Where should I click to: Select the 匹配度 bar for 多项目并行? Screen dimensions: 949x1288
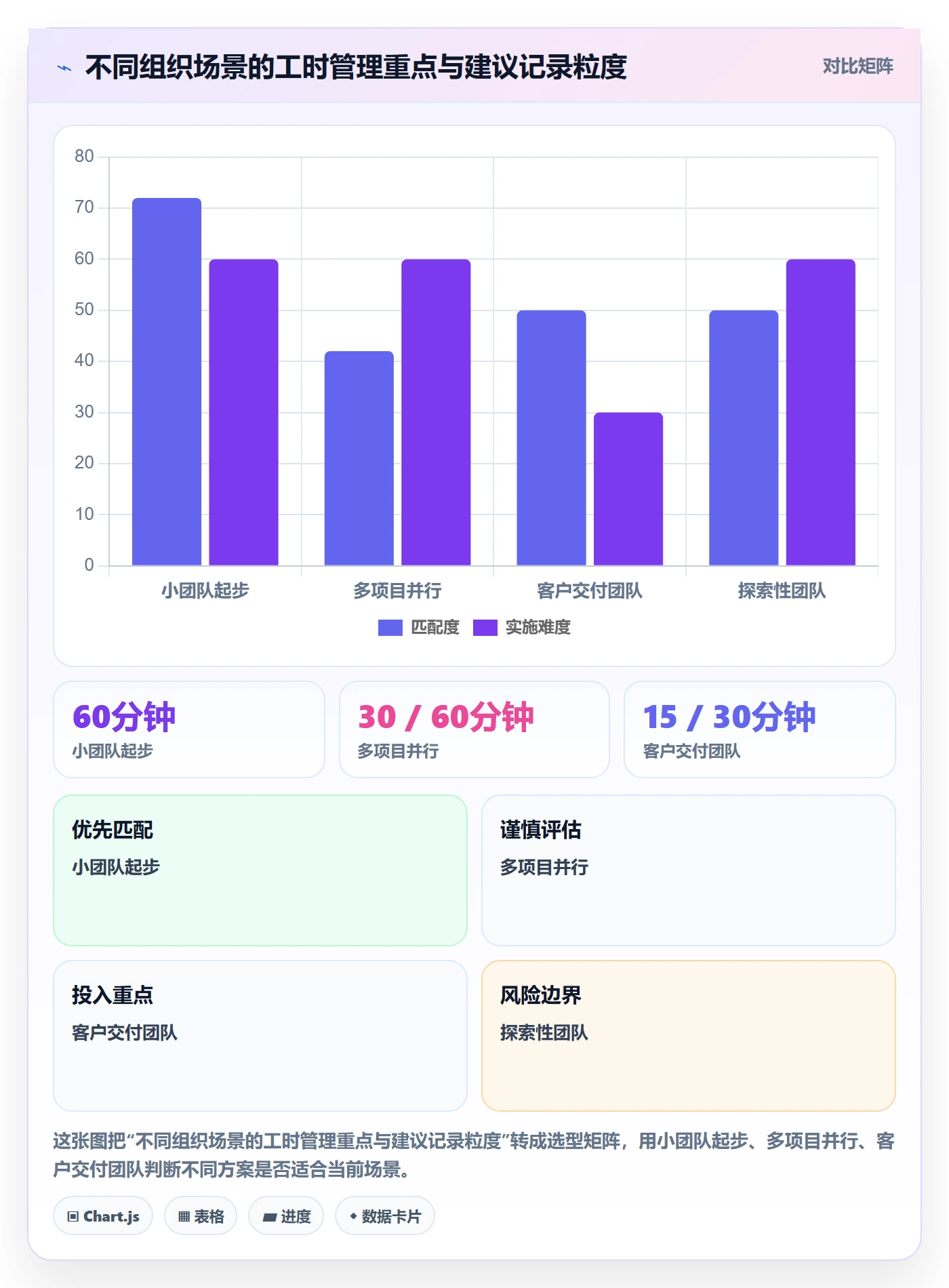click(359, 458)
